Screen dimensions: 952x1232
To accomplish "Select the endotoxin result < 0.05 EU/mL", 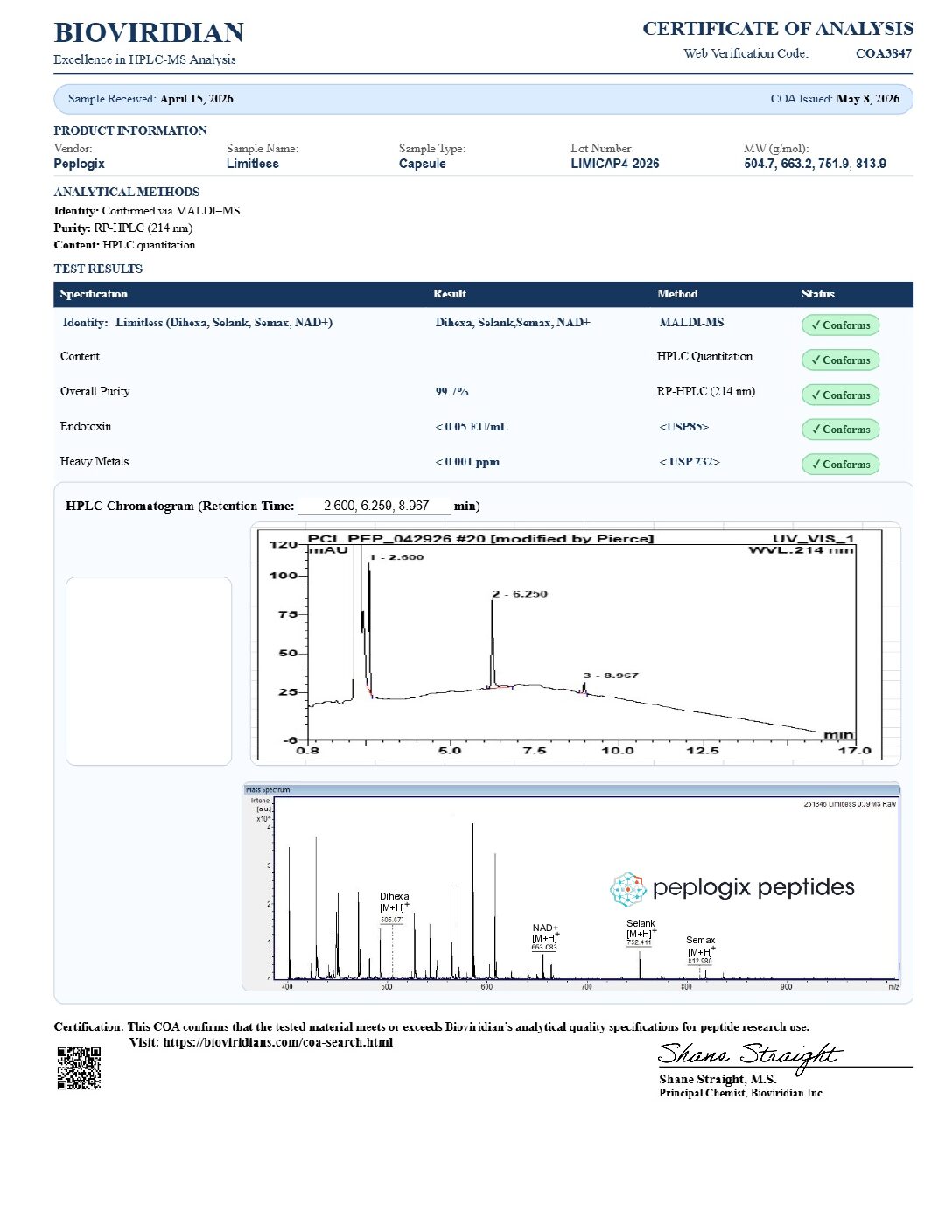I will click(472, 427).
